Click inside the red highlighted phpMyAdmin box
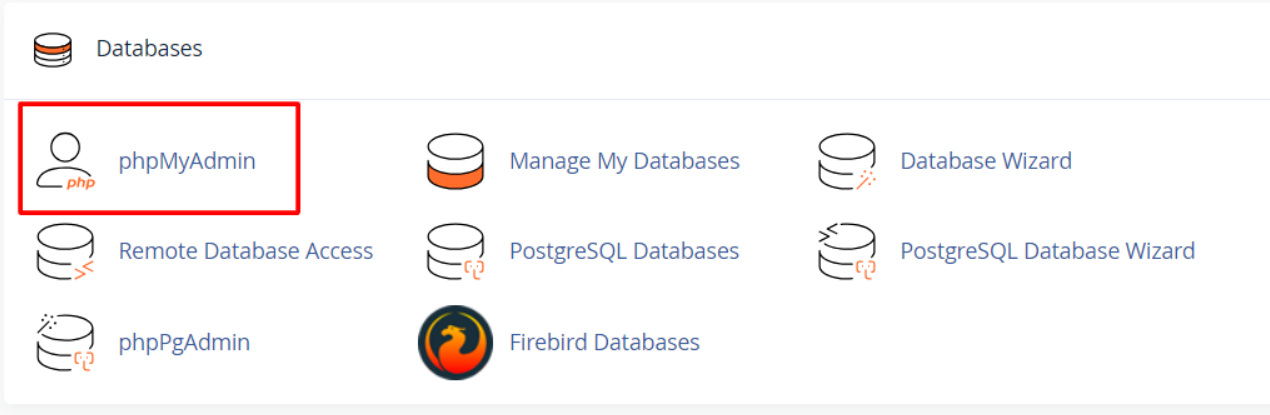Screen dimensions: 1270x415 159,158
